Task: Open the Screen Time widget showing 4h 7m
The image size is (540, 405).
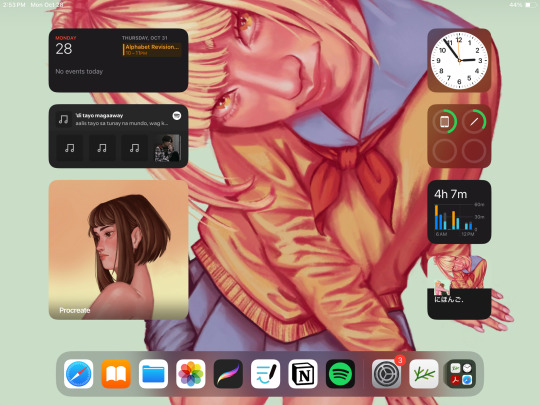Action: click(459, 212)
